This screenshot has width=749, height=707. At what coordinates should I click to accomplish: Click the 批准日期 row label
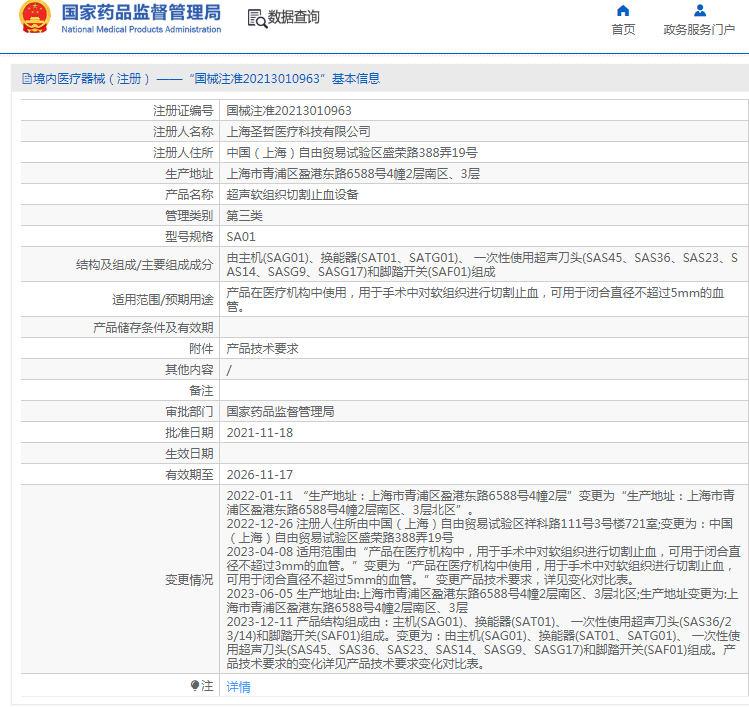click(189, 433)
